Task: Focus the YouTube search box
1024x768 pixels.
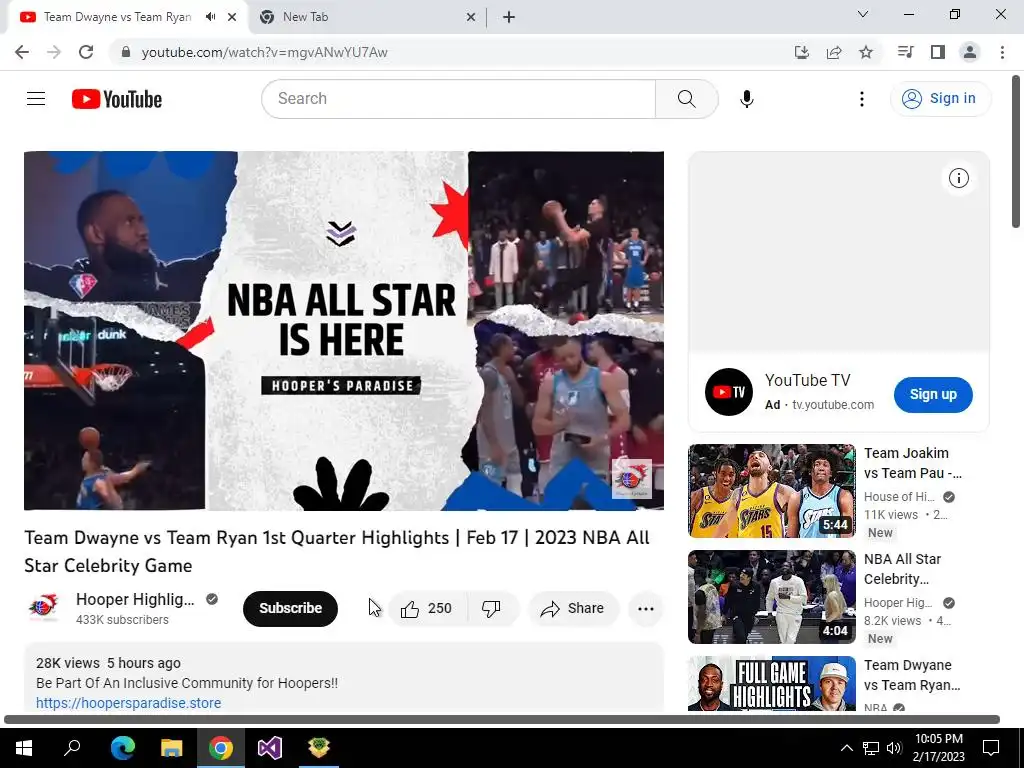Action: point(458,99)
